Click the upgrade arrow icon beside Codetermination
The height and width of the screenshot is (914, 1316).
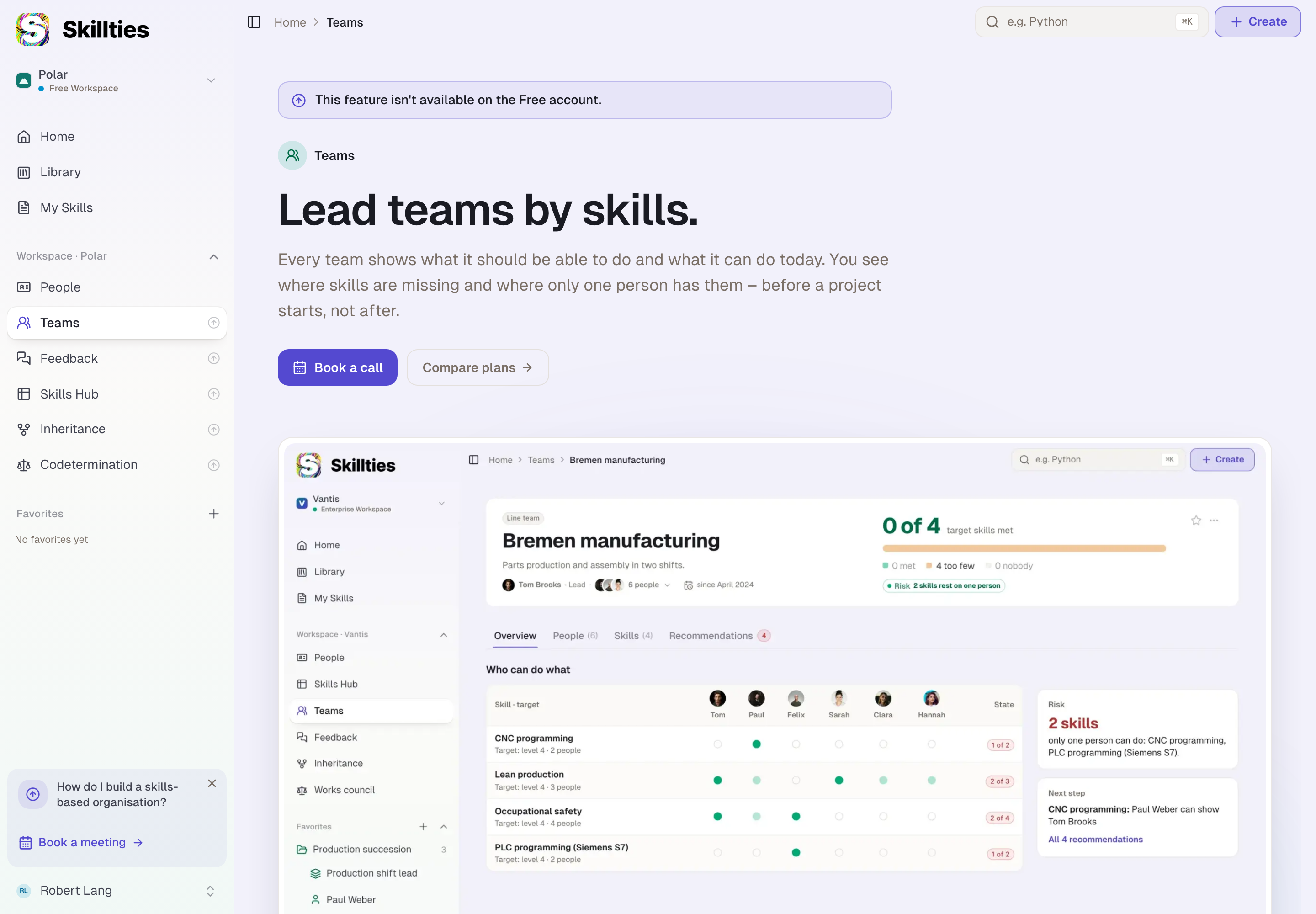213,465
